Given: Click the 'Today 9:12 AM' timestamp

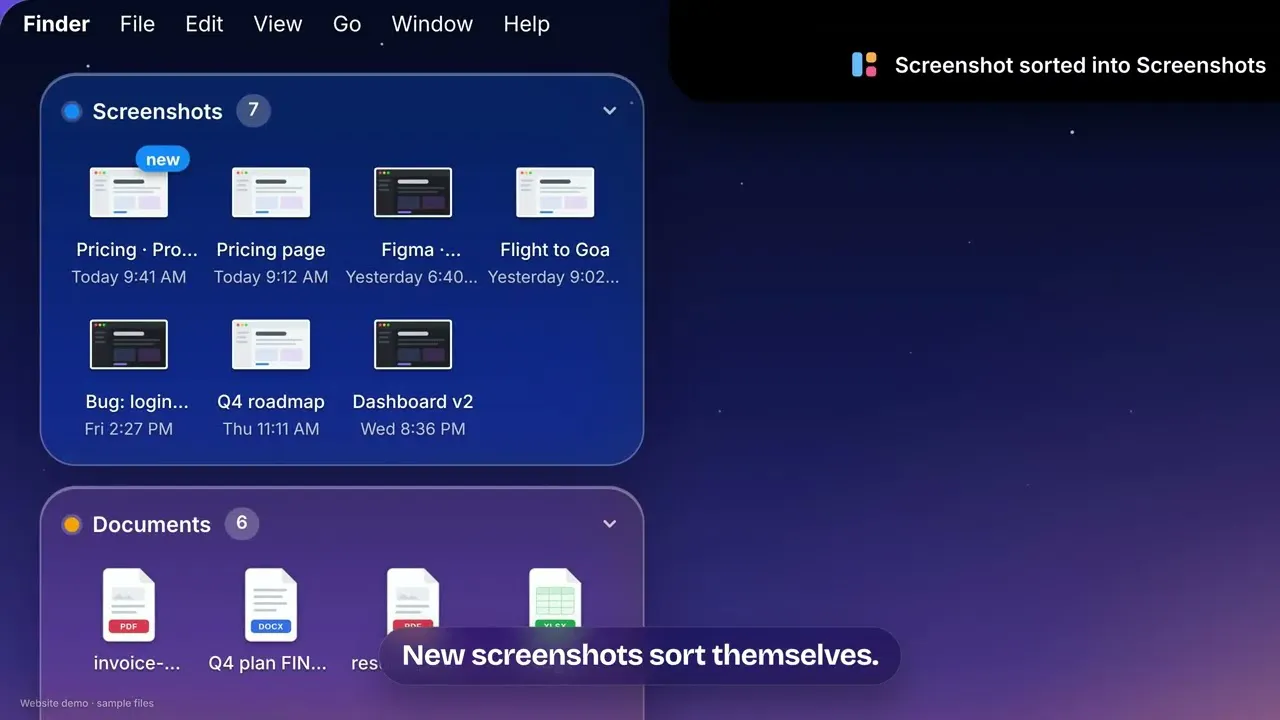Looking at the screenshot, I should [x=271, y=277].
